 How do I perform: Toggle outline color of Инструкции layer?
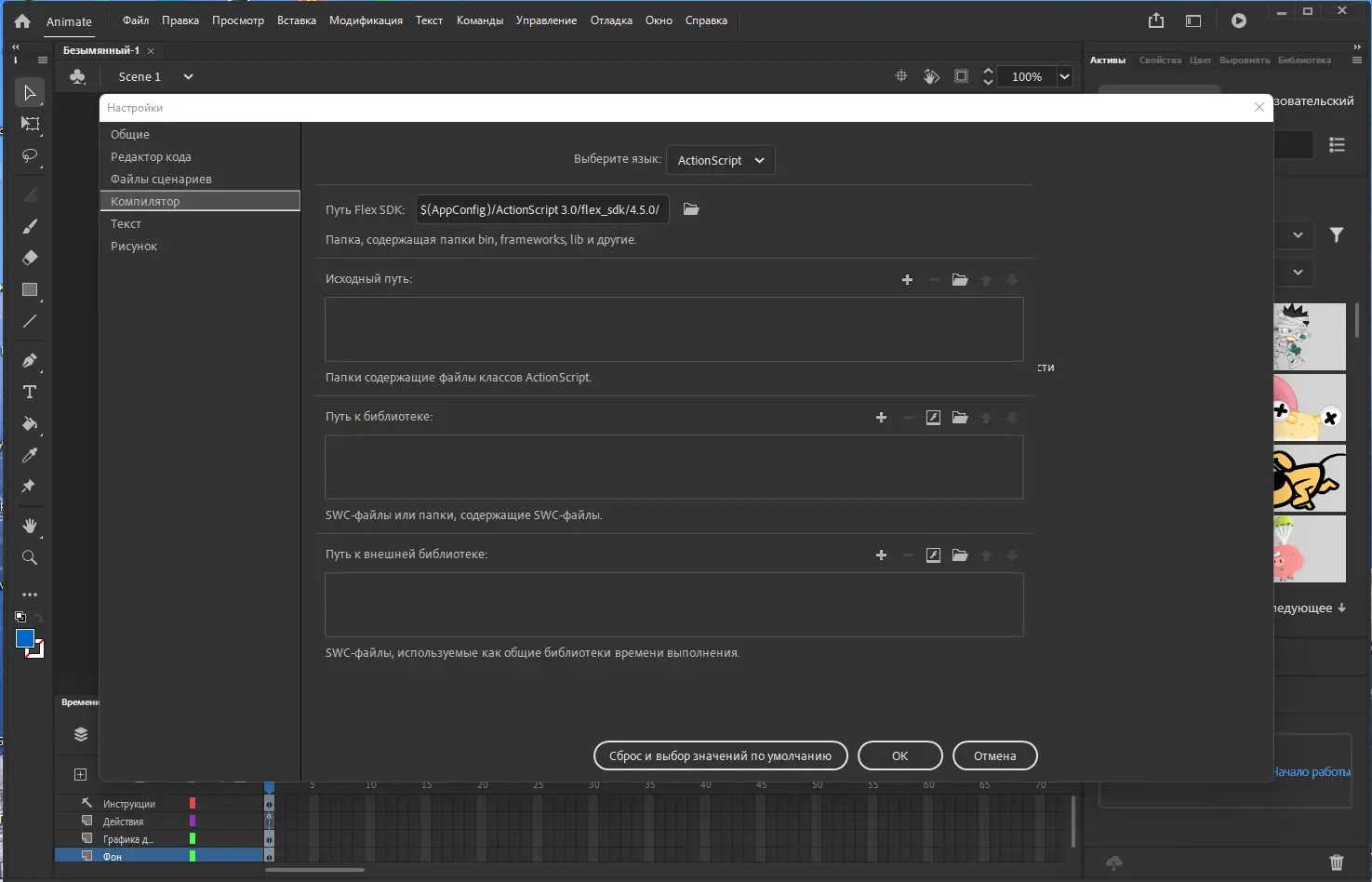(x=193, y=803)
